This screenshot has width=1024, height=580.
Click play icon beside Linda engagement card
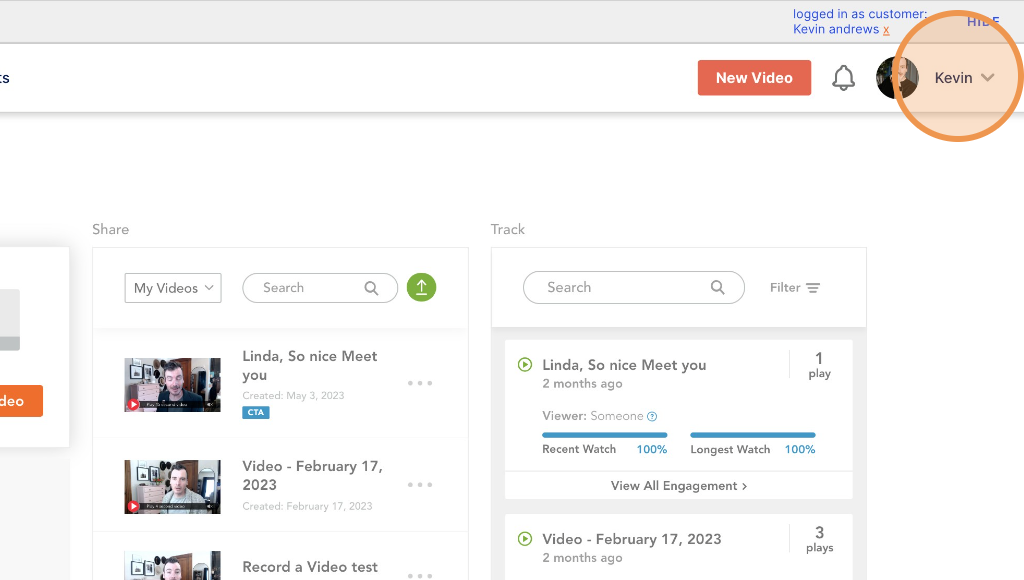tap(525, 364)
